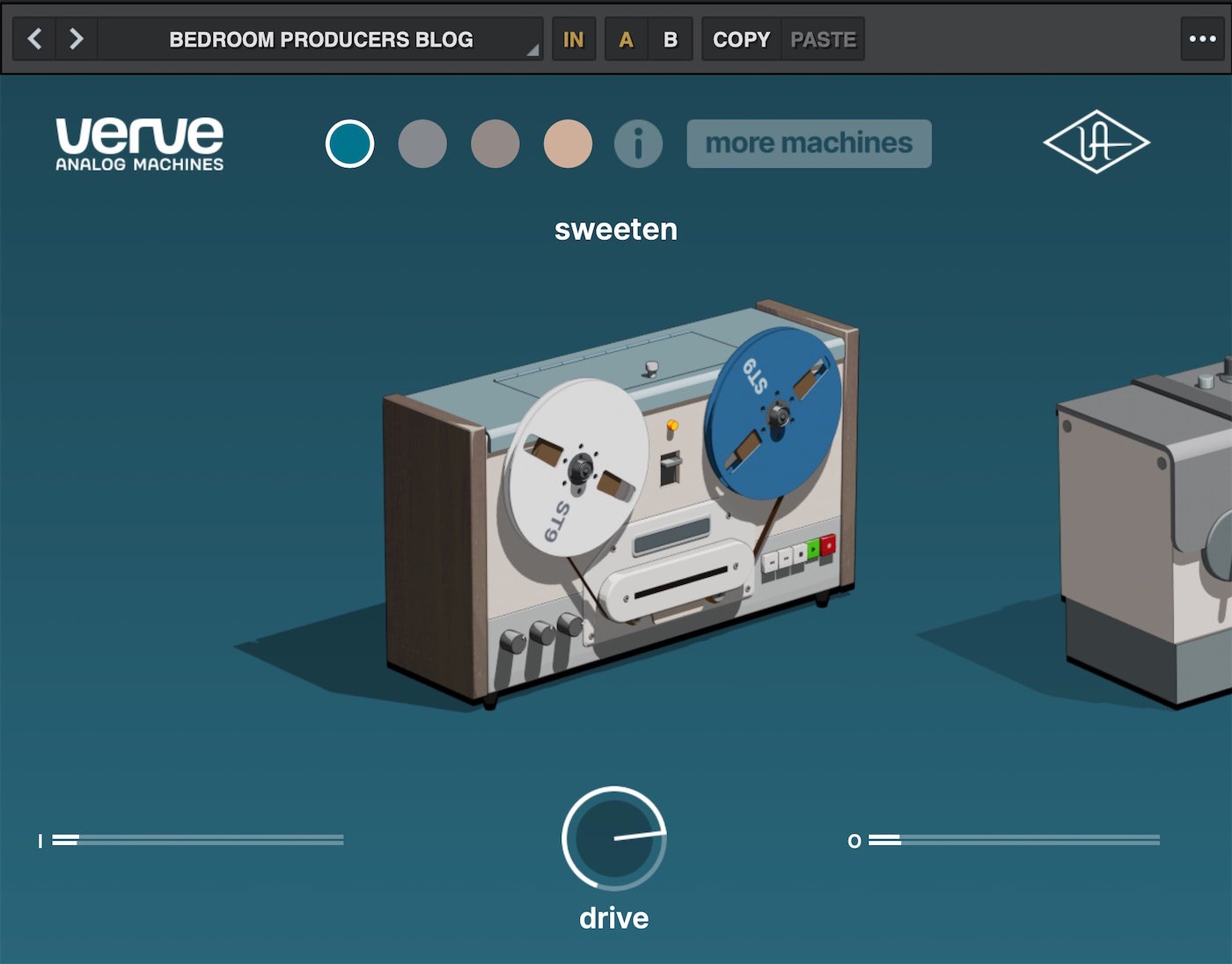The image size is (1232, 964).
Task: Click the drive knob
Action: [x=613, y=839]
